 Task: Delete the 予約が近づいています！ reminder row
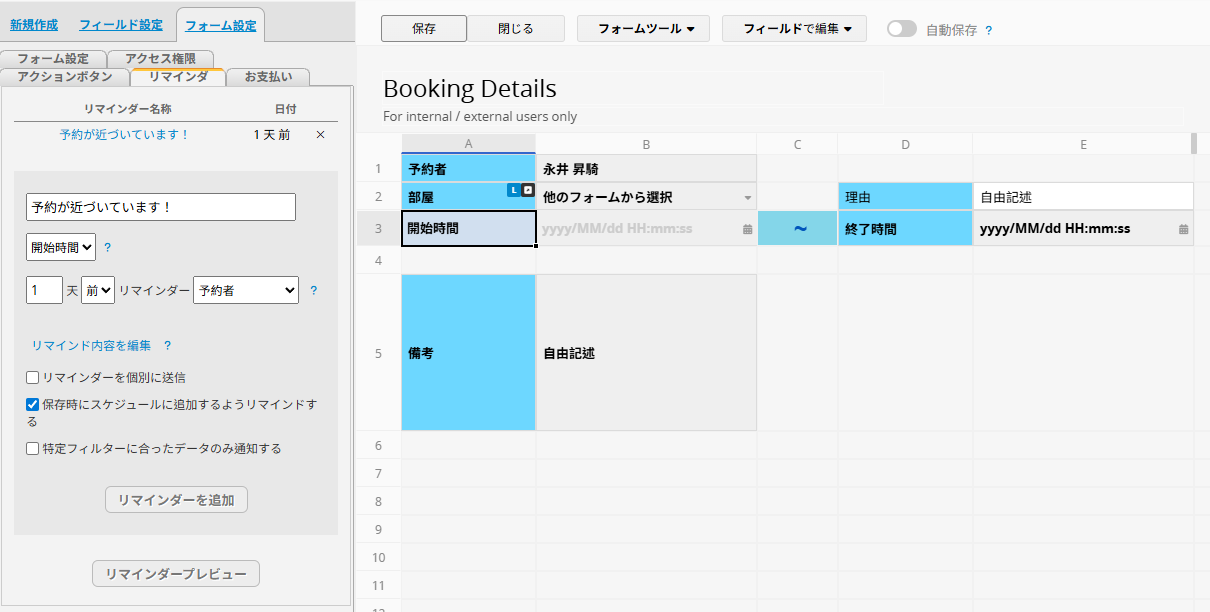coord(320,135)
